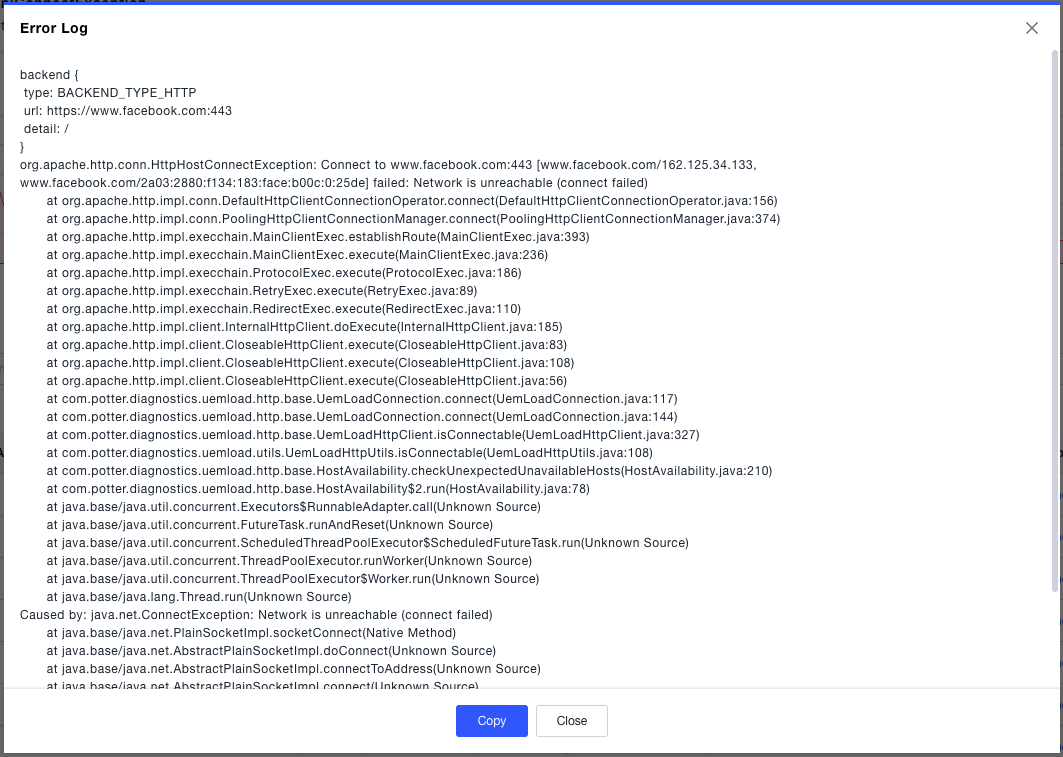Click the url https://www.facebook.com:443 line
This screenshot has height=757, width=1063.
pos(128,111)
